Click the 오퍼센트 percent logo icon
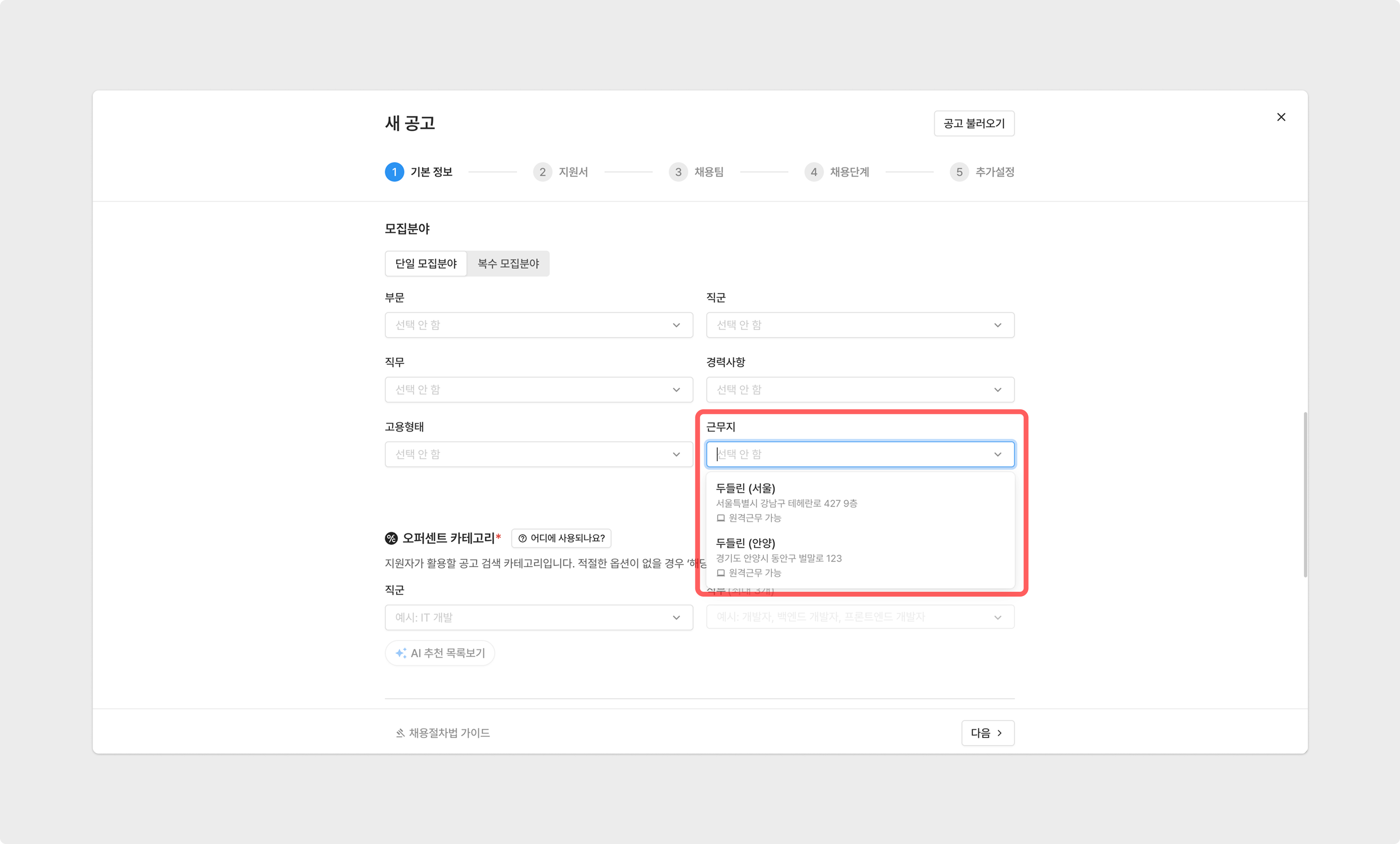Screen dimensions: 1400x844 pyautogui.click(x=392, y=538)
